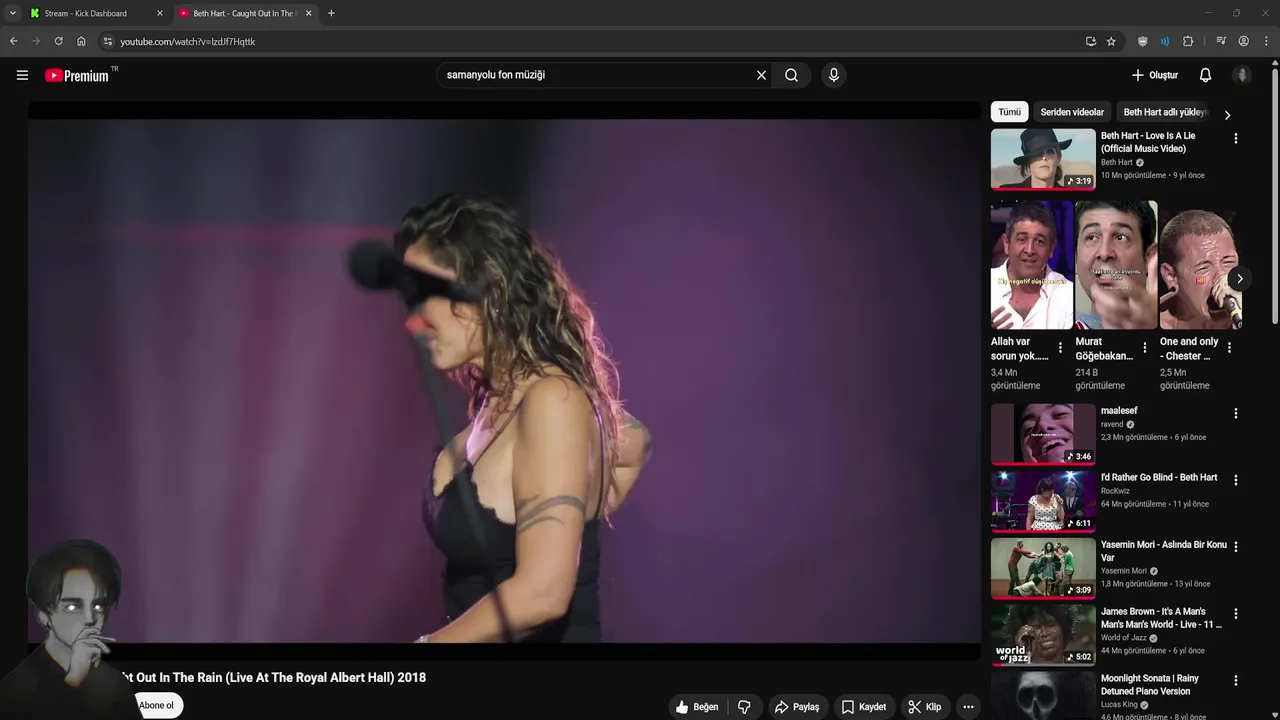This screenshot has width=1280, height=720.
Task: Click the address bar URL
Action: click(x=188, y=42)
